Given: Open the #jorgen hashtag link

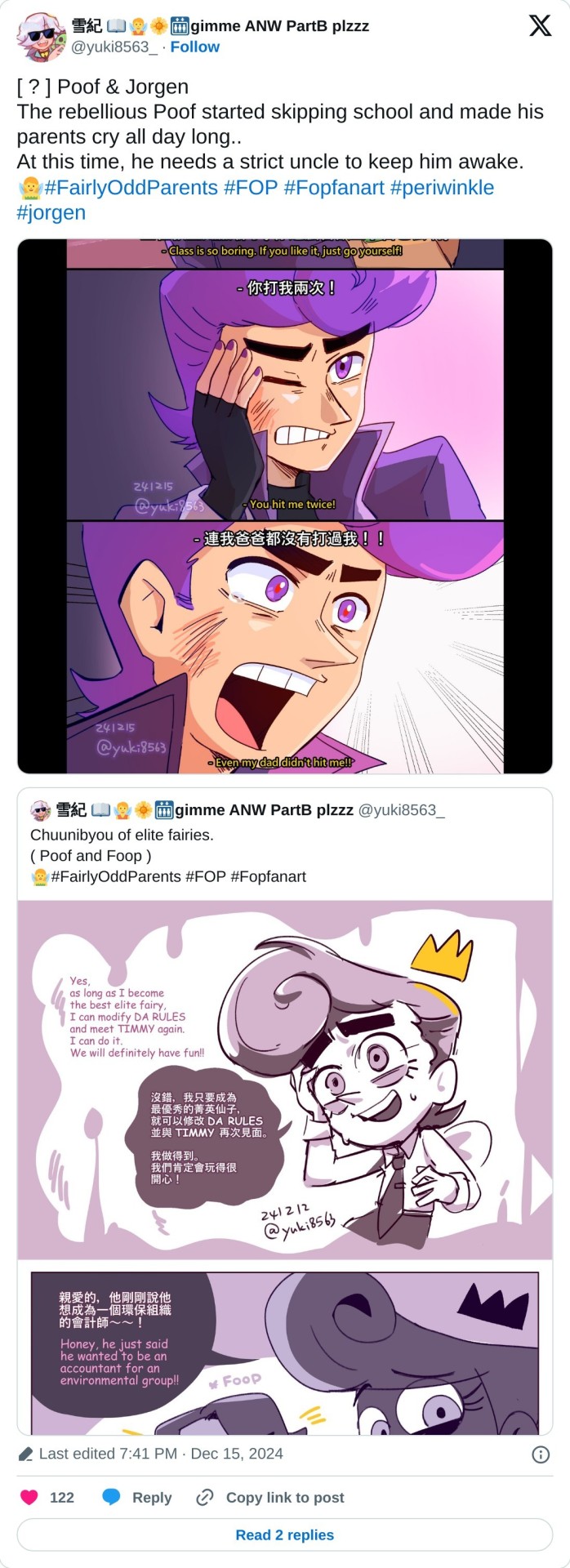Looking at the screenshot, I should tap(51, 213).
